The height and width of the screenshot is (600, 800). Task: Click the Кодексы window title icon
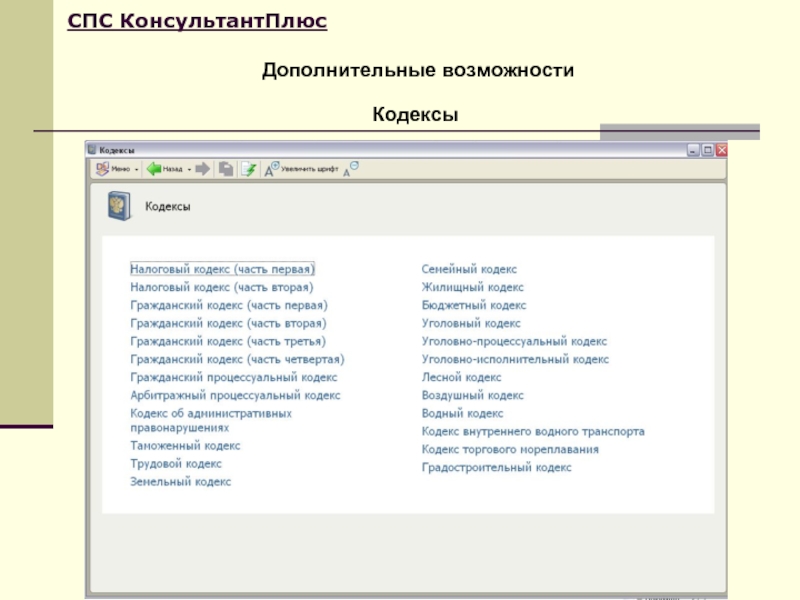click(x=92, y=149)
